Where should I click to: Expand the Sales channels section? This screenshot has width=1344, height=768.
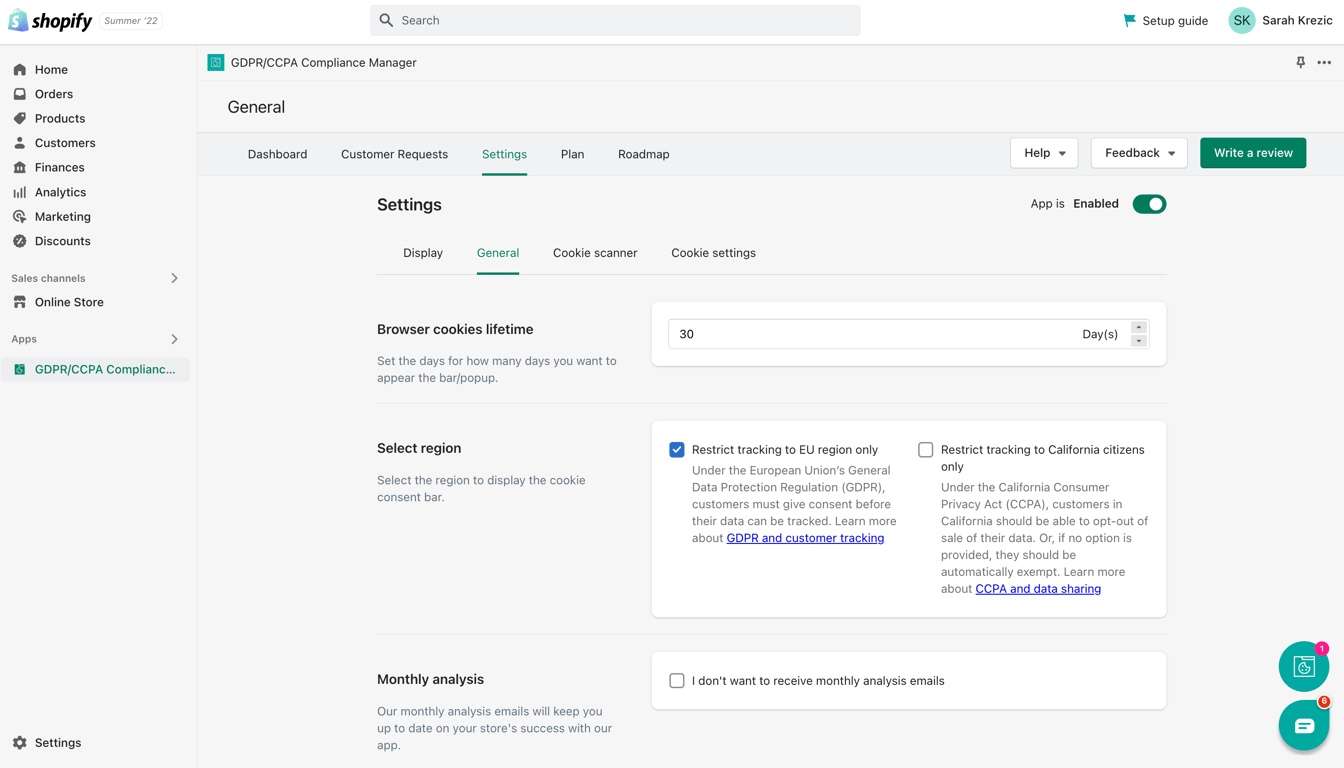[x=174, y=278]
